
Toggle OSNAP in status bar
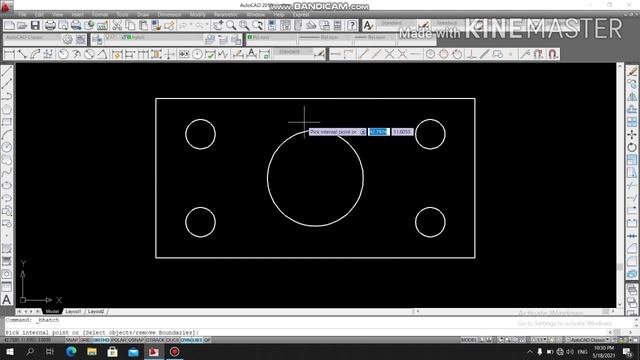coord(136,340)
